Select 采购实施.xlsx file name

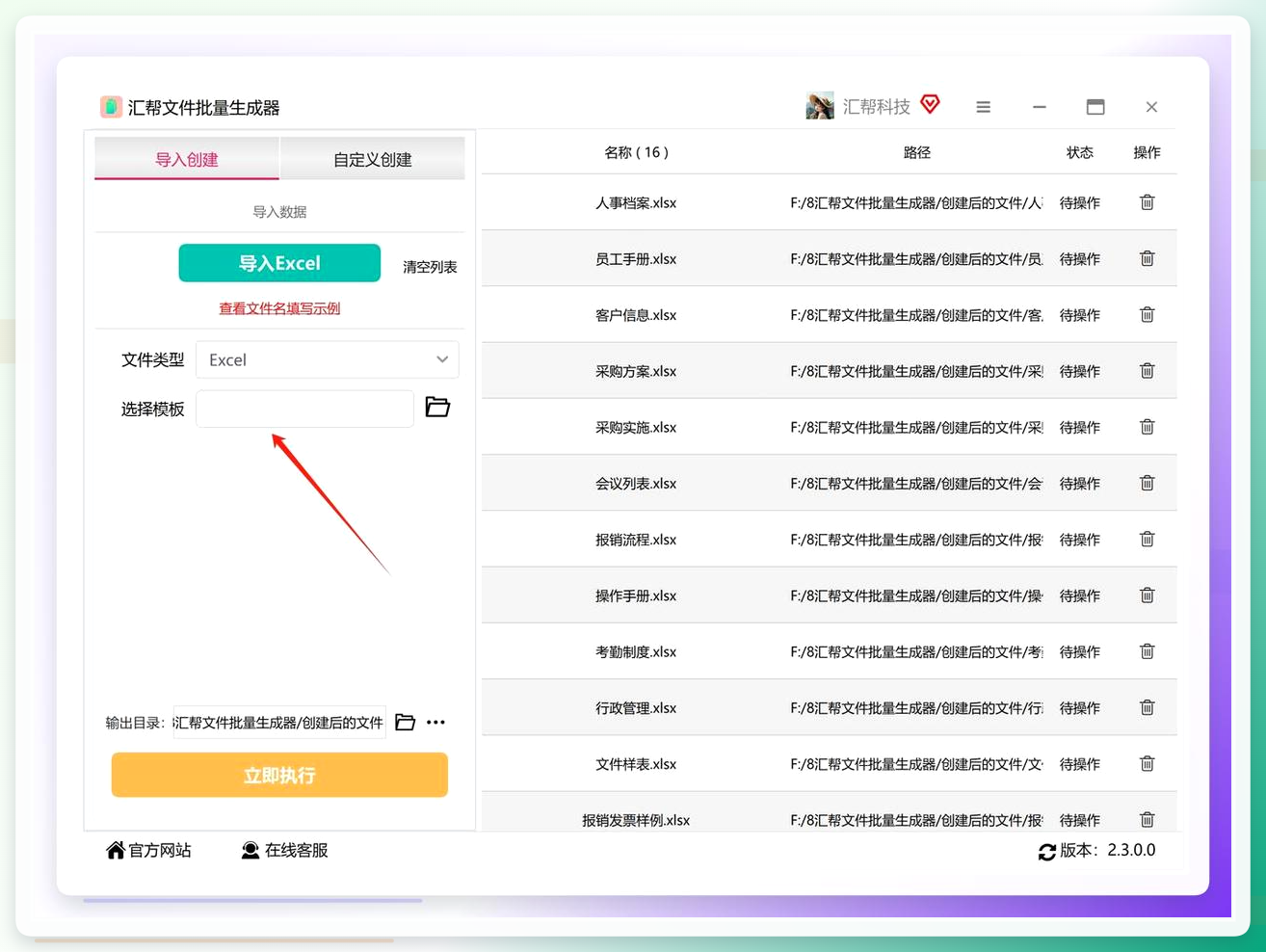point(636,427)
